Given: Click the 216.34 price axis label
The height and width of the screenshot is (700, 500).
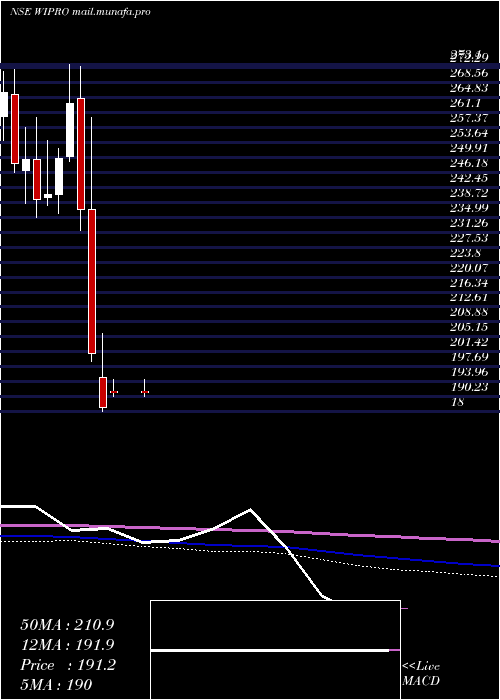Looking at the screenshot, I should [469, 283].
